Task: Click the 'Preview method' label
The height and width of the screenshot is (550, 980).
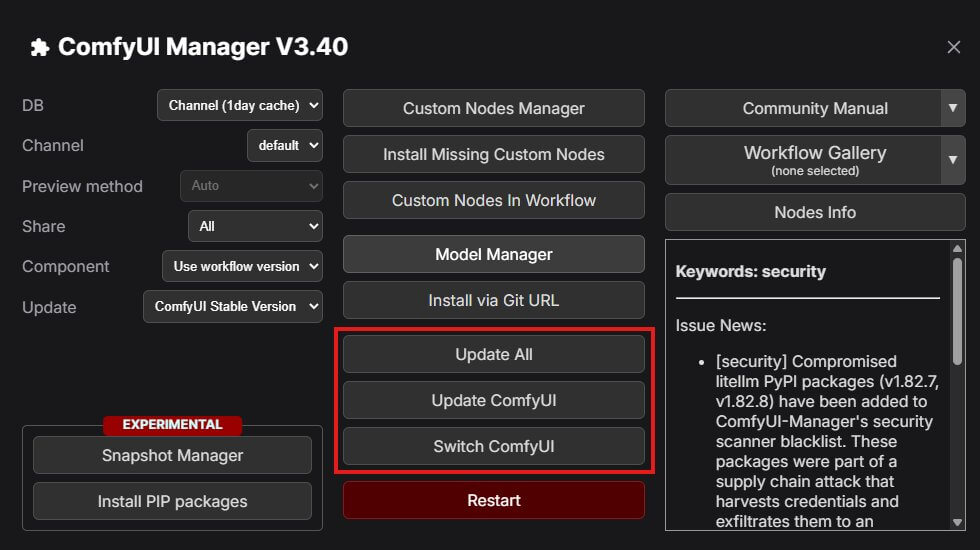Action: (82, 186)
